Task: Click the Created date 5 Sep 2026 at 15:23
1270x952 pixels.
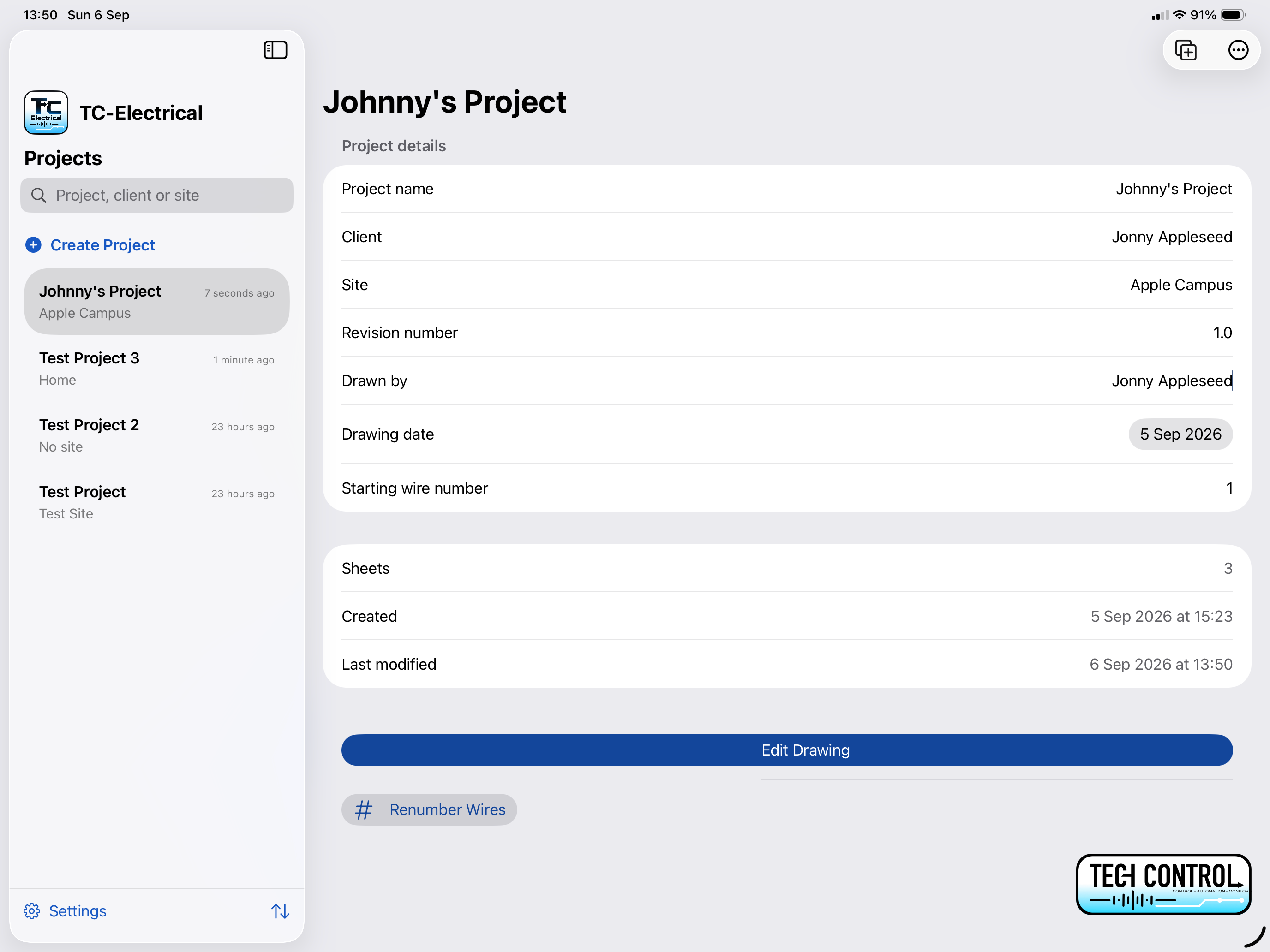Action: click(1161, 616)
